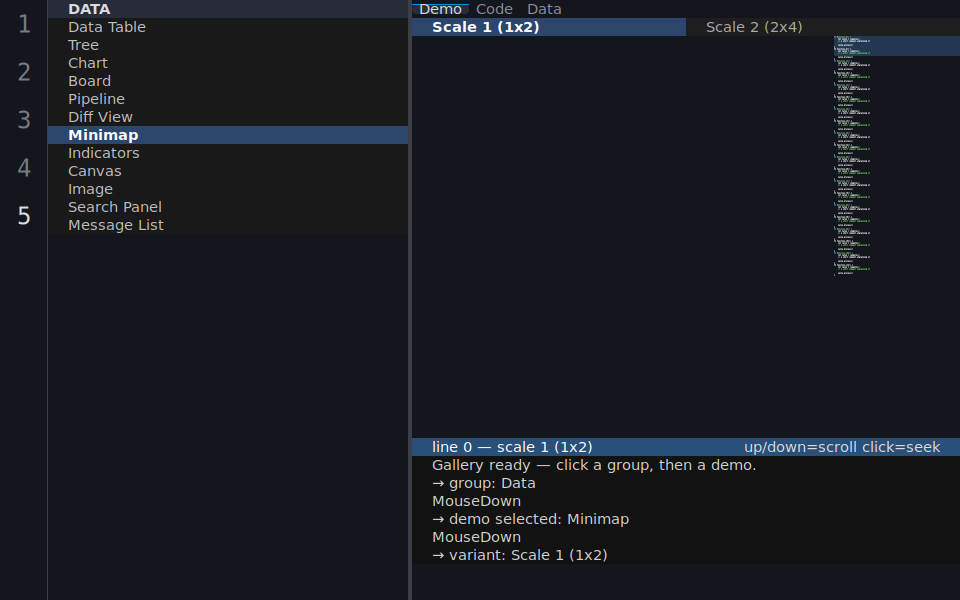Click the DATA group header
Screen dimensions: 960x600
[x=228, y=9]
